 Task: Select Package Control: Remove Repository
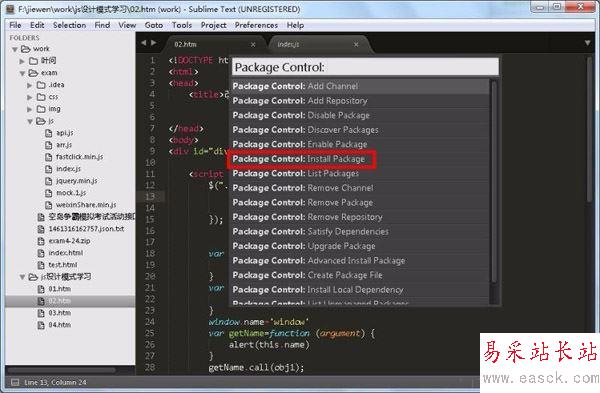click(360, 217)
